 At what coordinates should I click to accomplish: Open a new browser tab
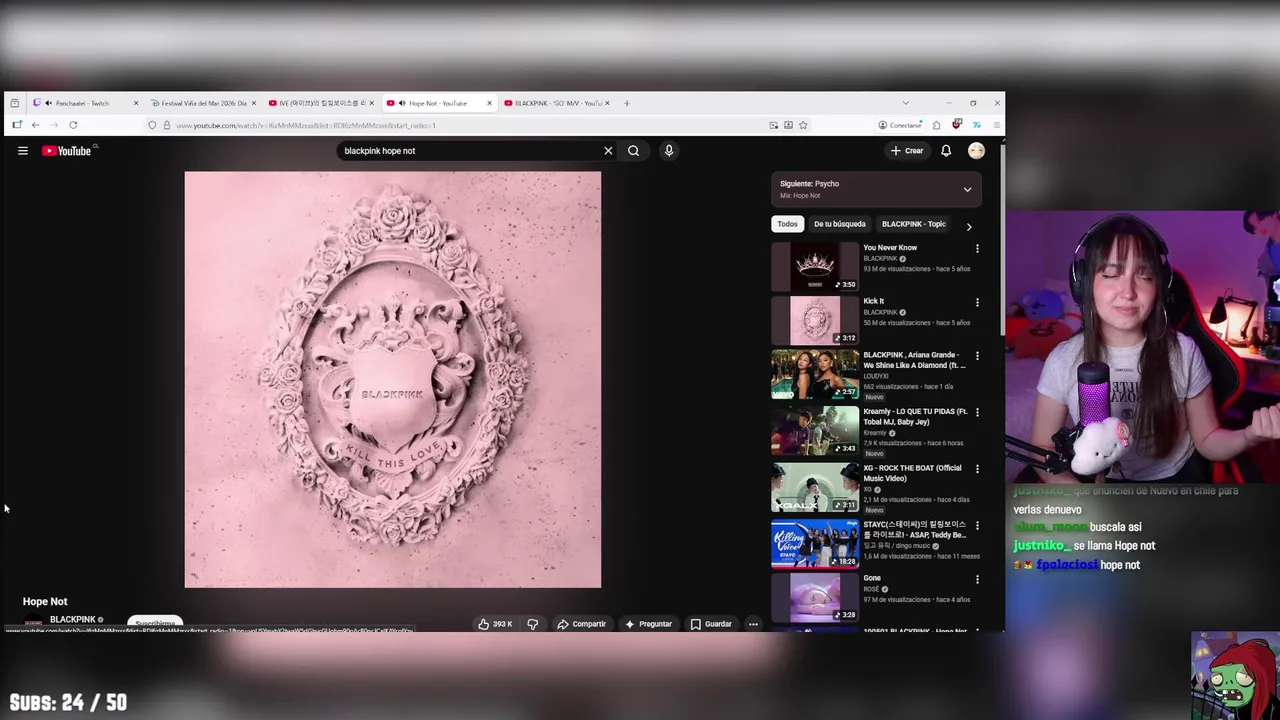coord(627,103)
